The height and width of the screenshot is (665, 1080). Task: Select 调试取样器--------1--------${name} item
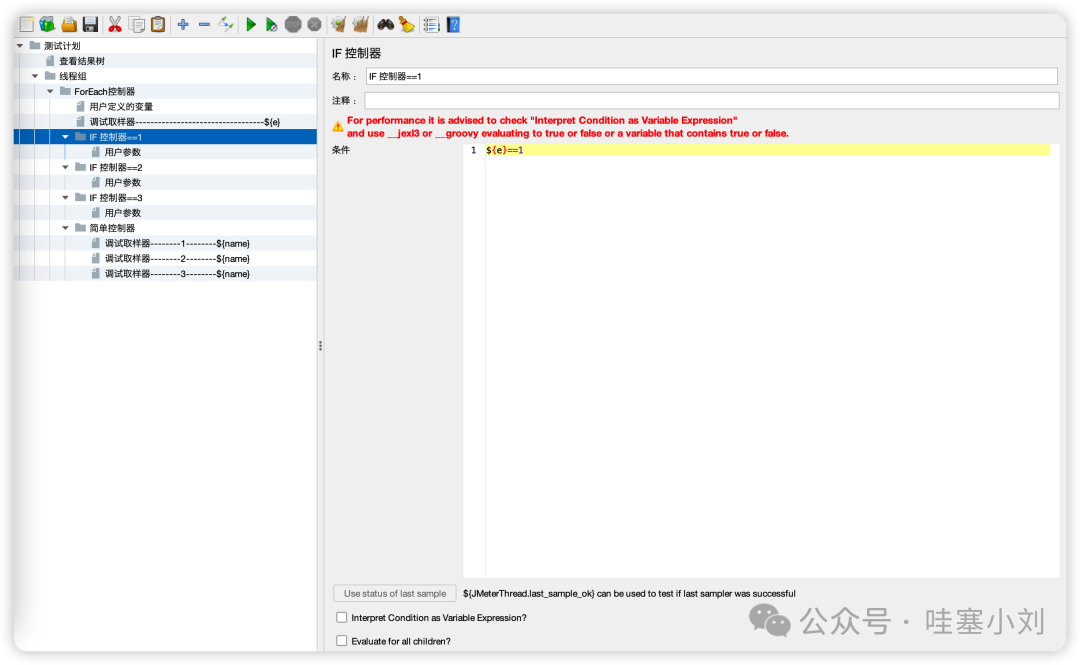(177, 243)
